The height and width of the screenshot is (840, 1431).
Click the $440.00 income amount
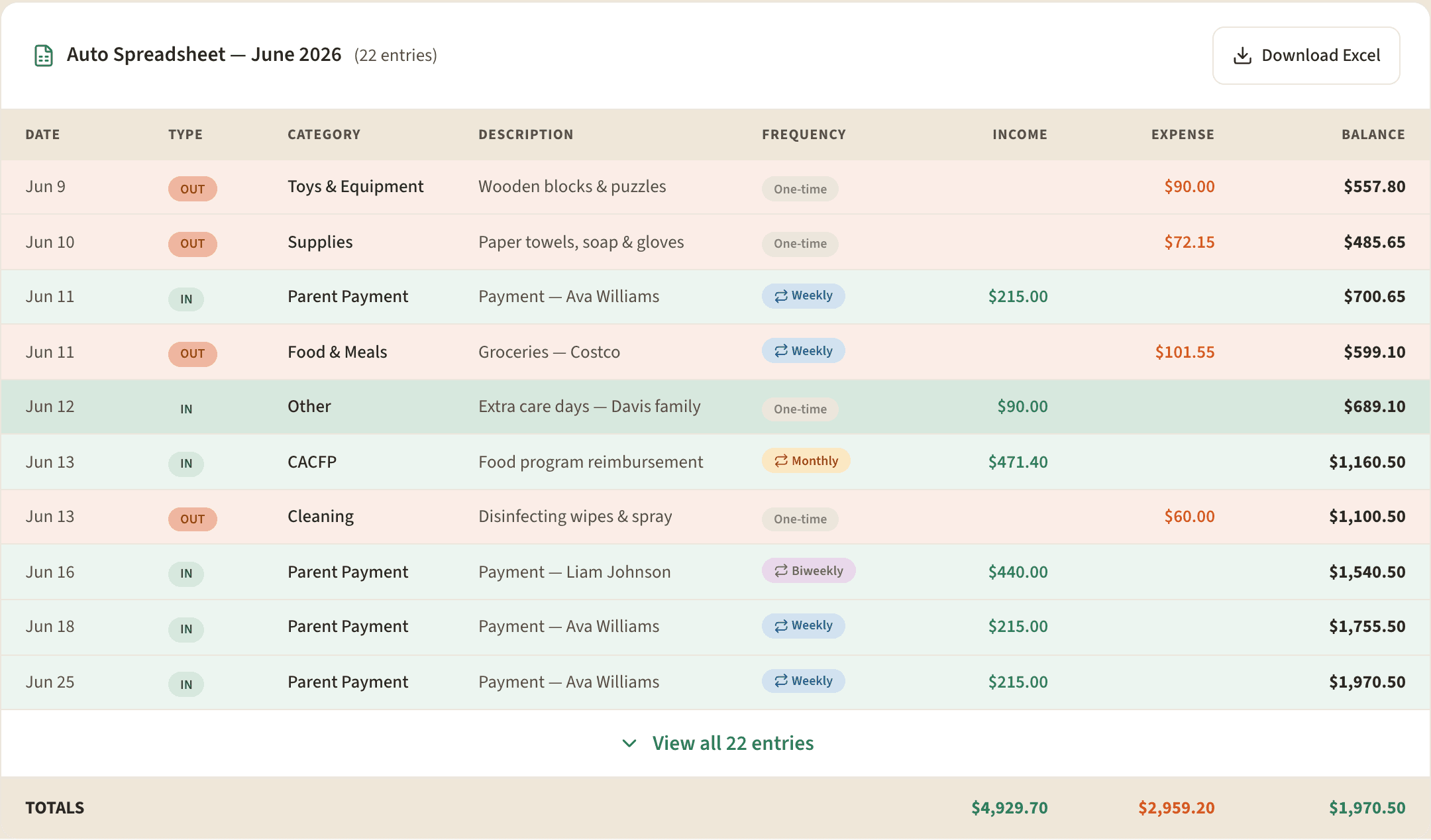coord(1018,572)
